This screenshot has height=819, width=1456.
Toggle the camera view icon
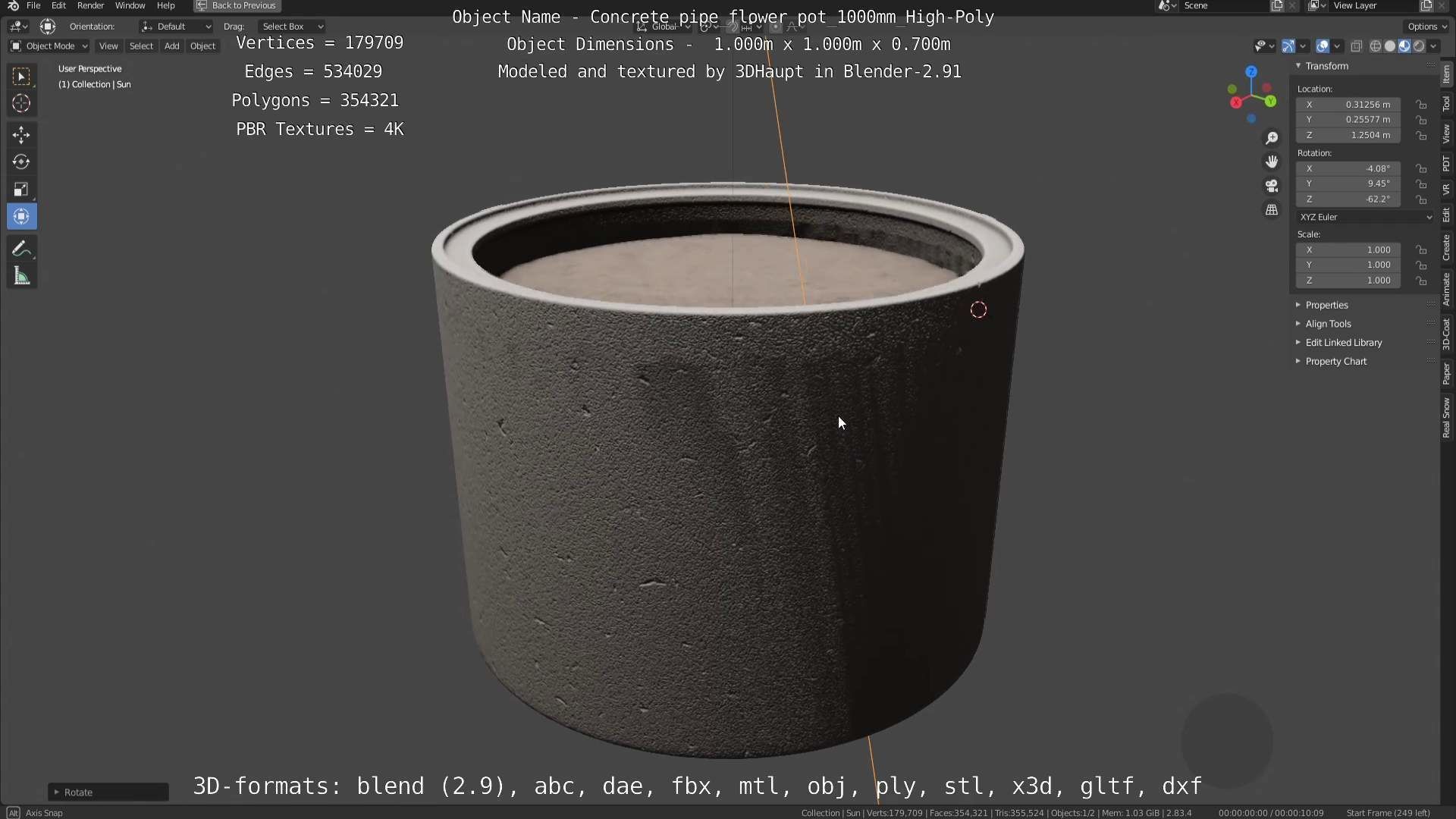pyautogui.click(x=1272, y=186)
